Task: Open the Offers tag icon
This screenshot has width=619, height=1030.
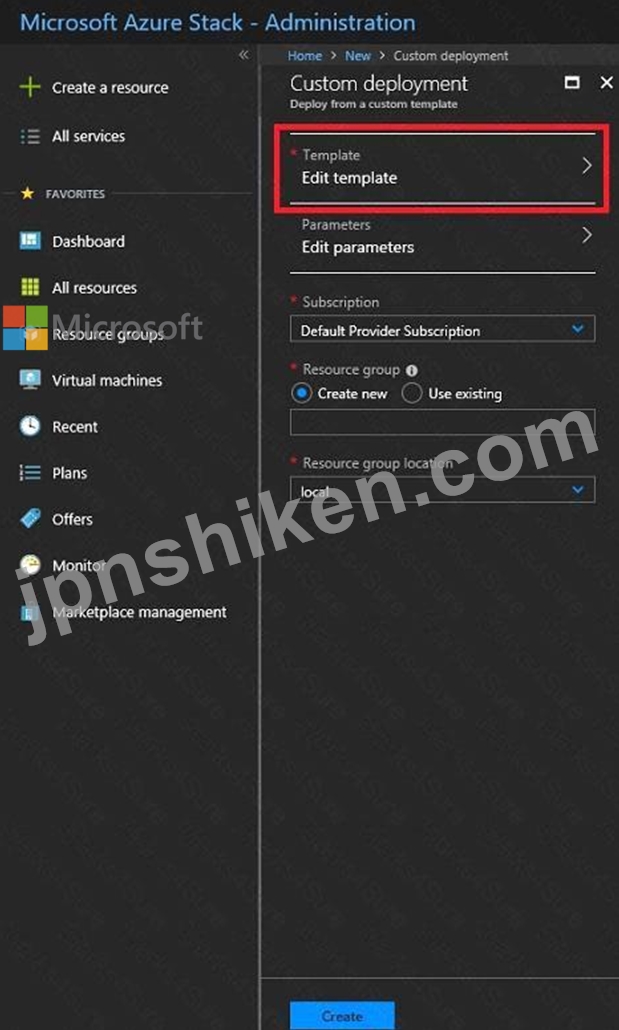Action: click(30, 519)
